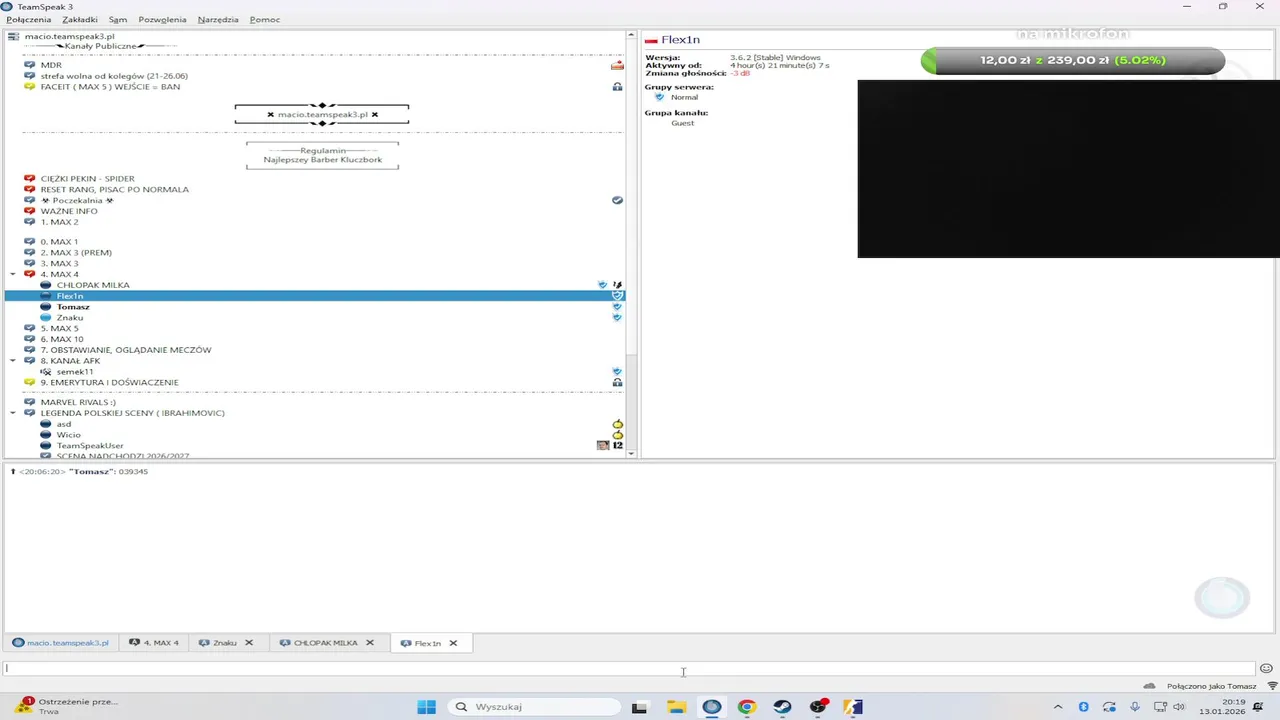Click the server icon next to macio.teamspeak3.pl
The height and width of the screenshot is (720, 1280).
pyautogui.click(x=13, y=36)
